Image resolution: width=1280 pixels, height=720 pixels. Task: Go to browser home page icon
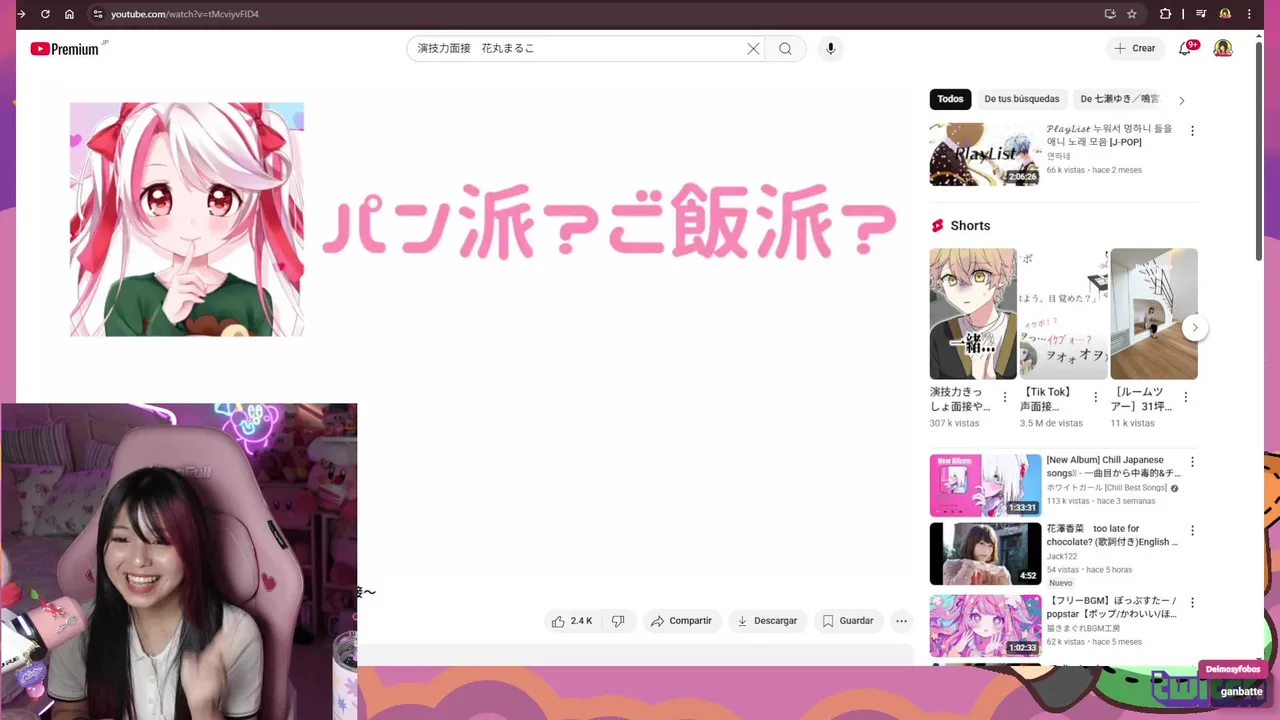click(x=69, y=14)
